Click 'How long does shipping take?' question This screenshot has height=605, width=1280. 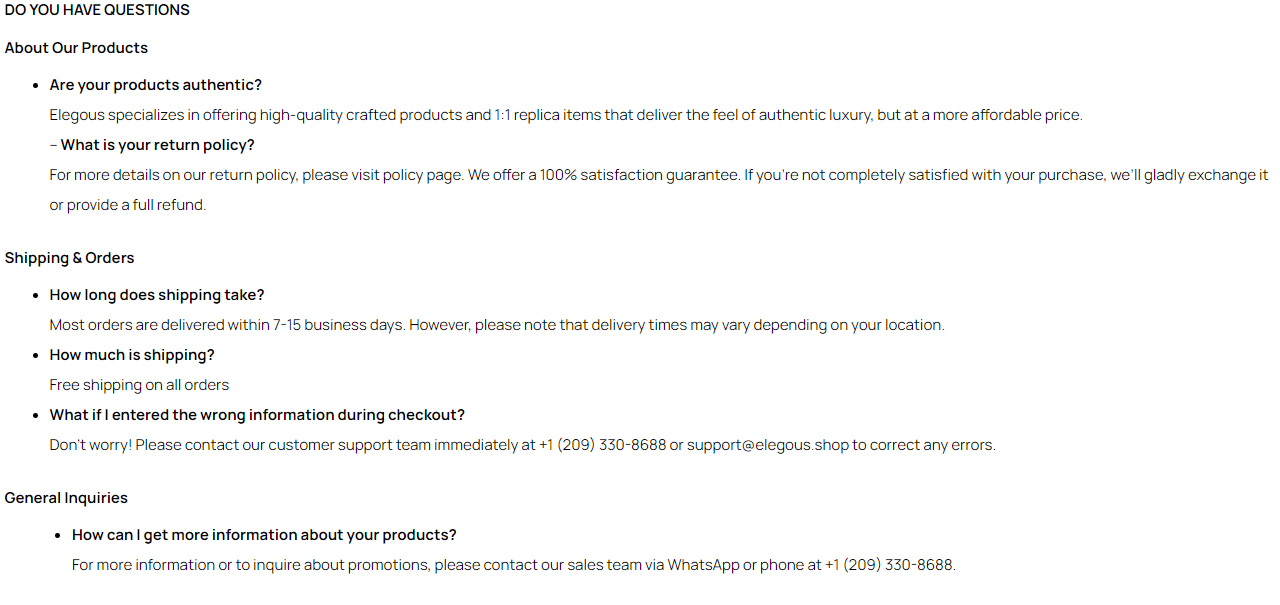tap(157, 295)
